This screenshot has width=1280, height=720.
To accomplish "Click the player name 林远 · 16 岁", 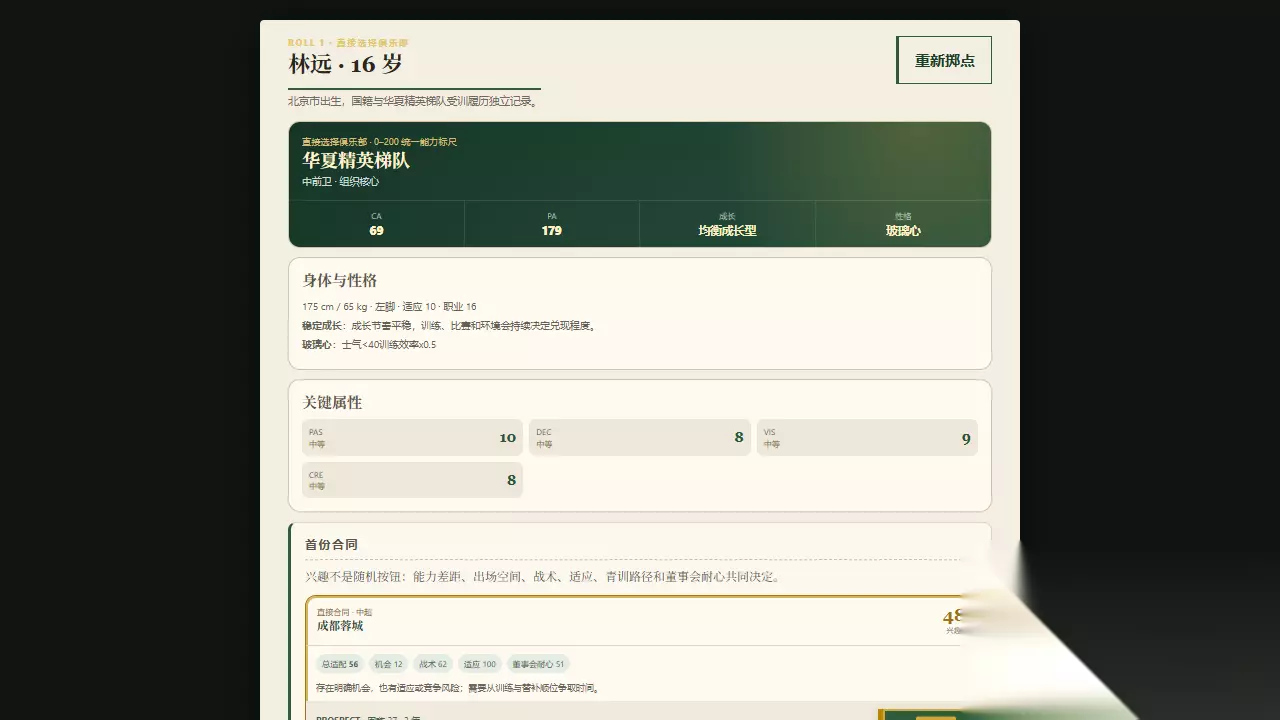I will (x=346, y=64).
